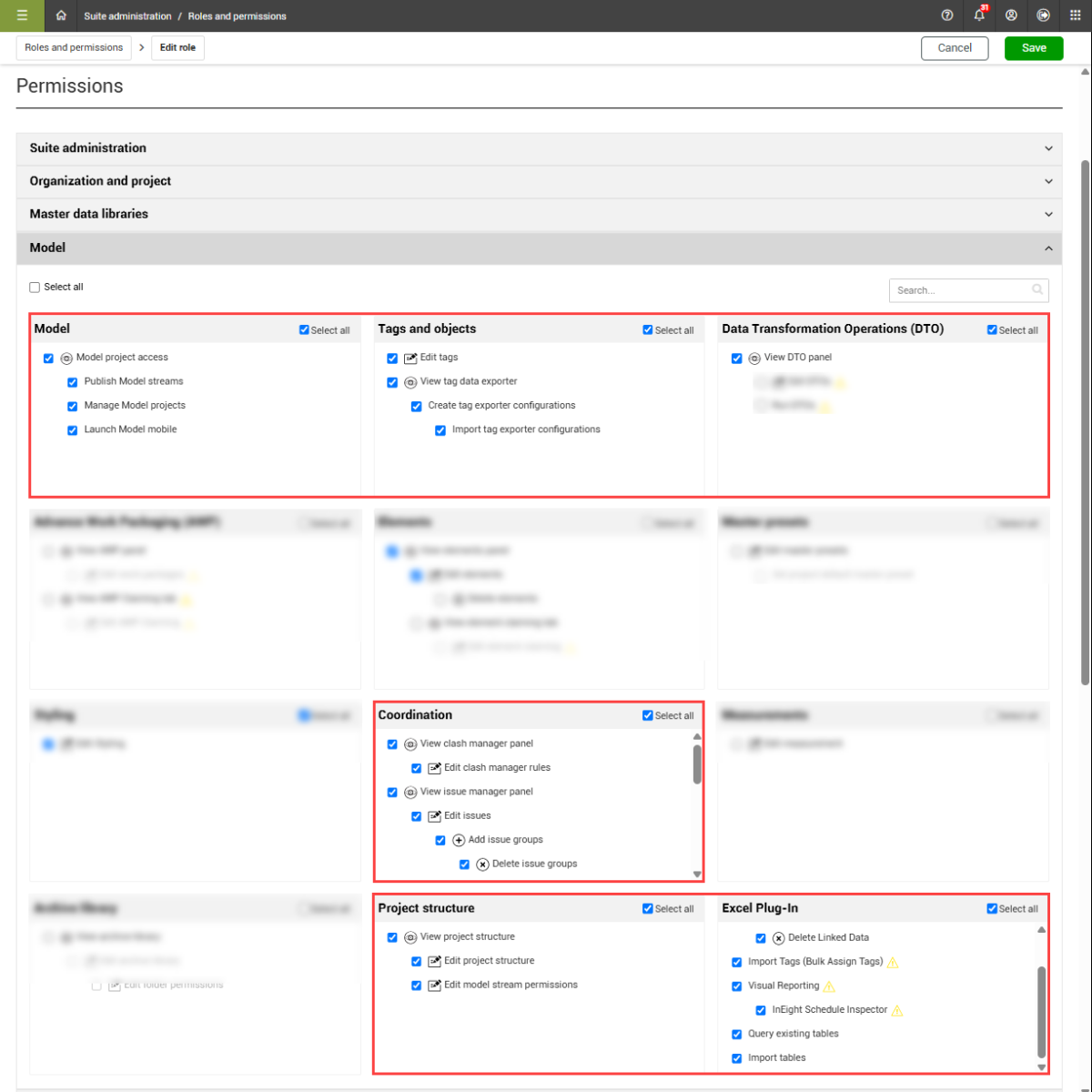This screenshot has height=1092, width=1092.
Task: Click view icon beside View tag data exporter
Action: pos(410,382)
